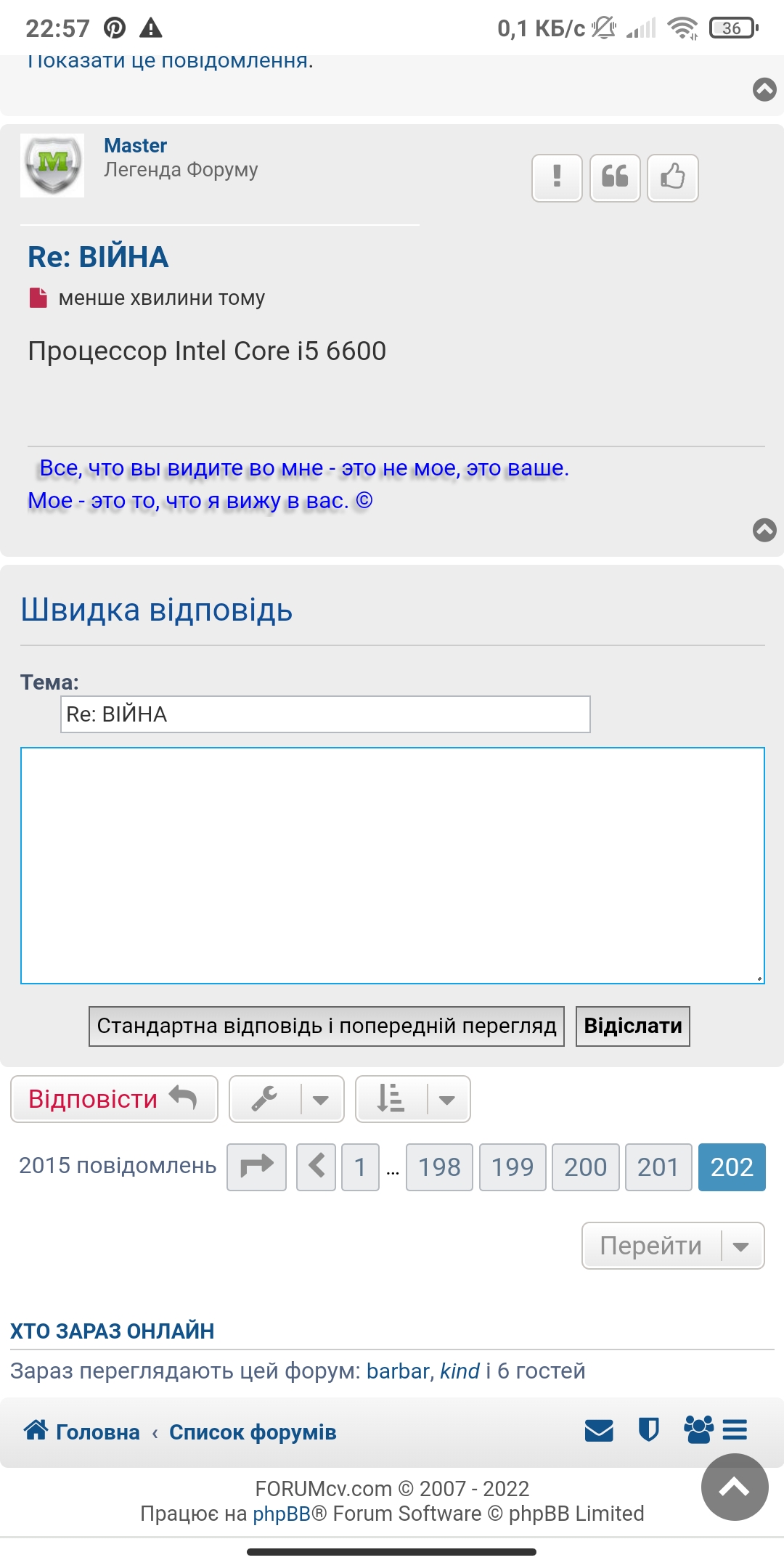784x1568 pixels.
Task: Go to page 201 in pagination
Action: [658, 1167]
